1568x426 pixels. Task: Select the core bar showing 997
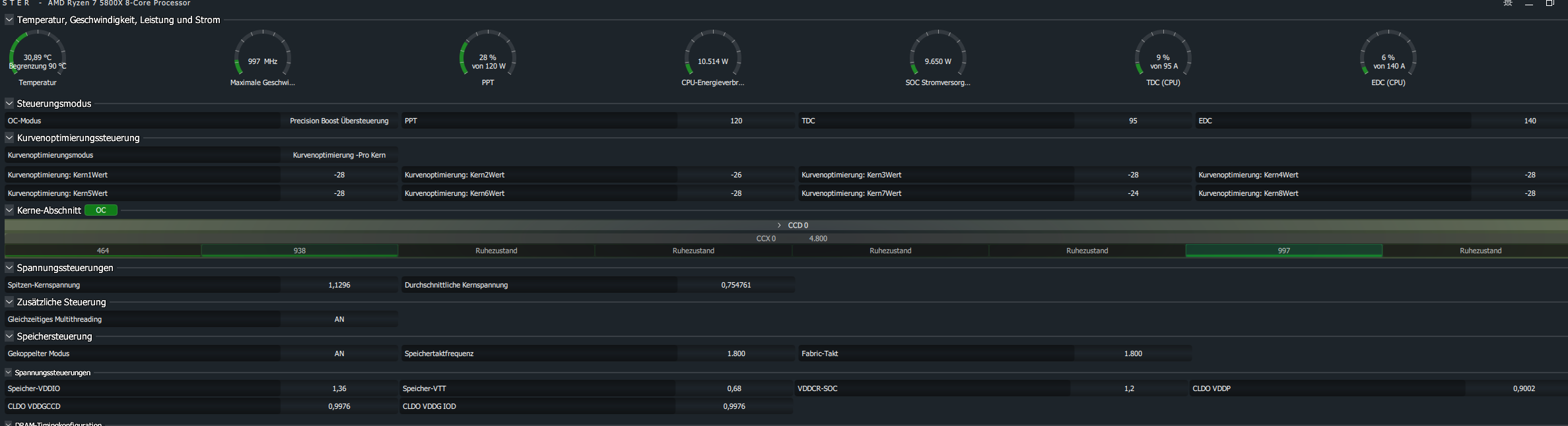click(1284, 251)
